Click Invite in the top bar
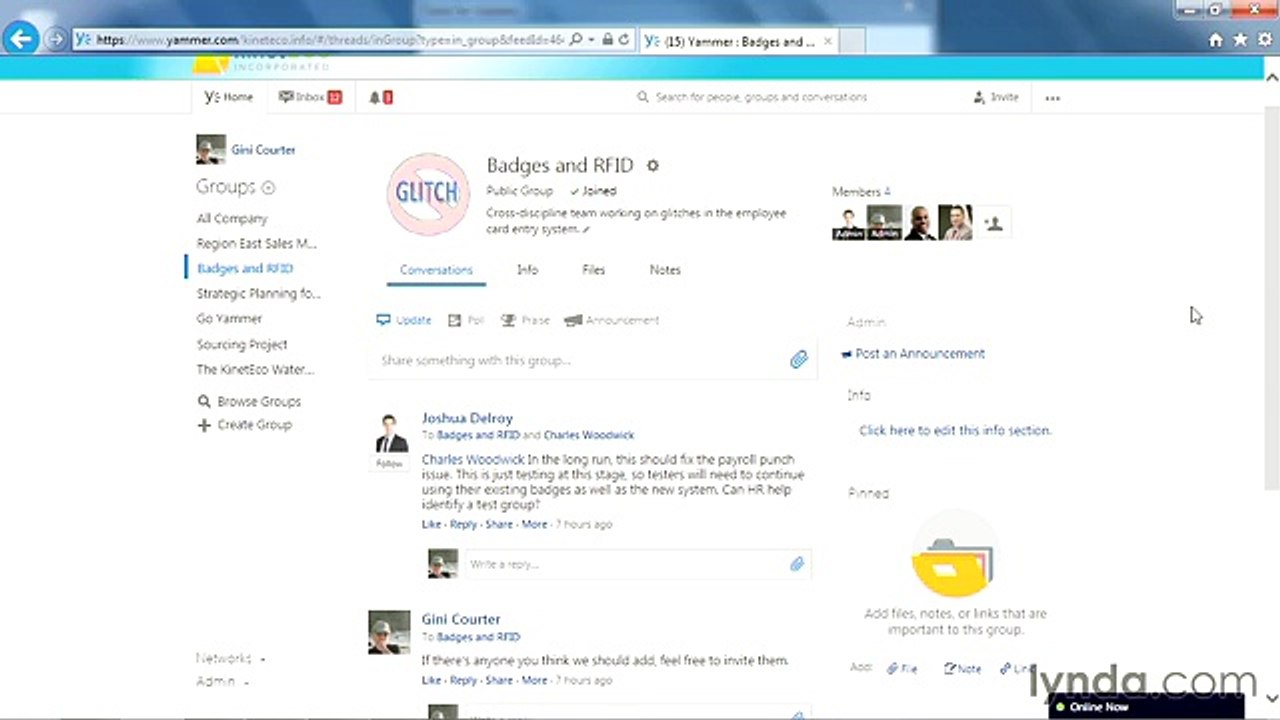Viewport: 1280px width, 720px height. tap(995, 97)
